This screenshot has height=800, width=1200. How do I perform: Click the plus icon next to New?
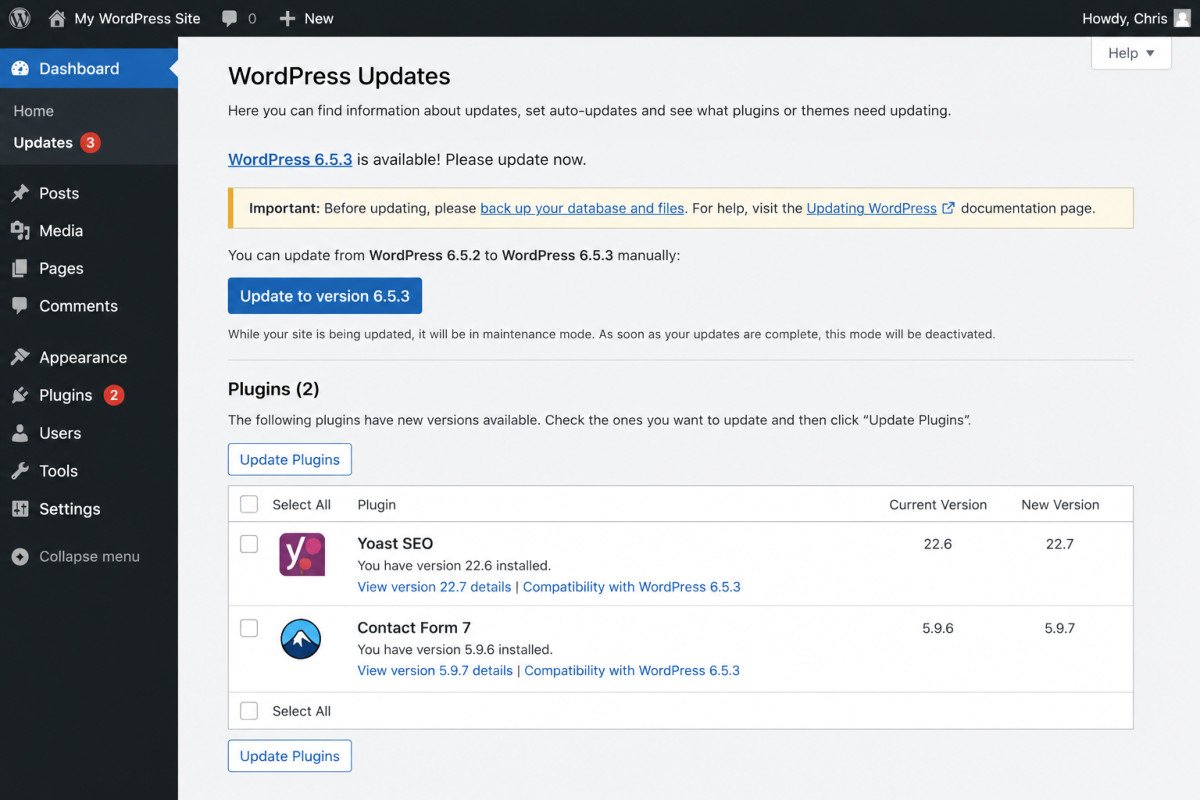coord(287,18)
